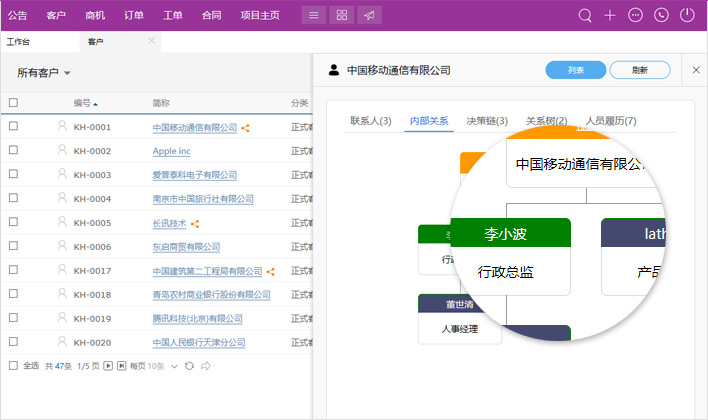Open the 公告 menu

click(x=17, y=15)
